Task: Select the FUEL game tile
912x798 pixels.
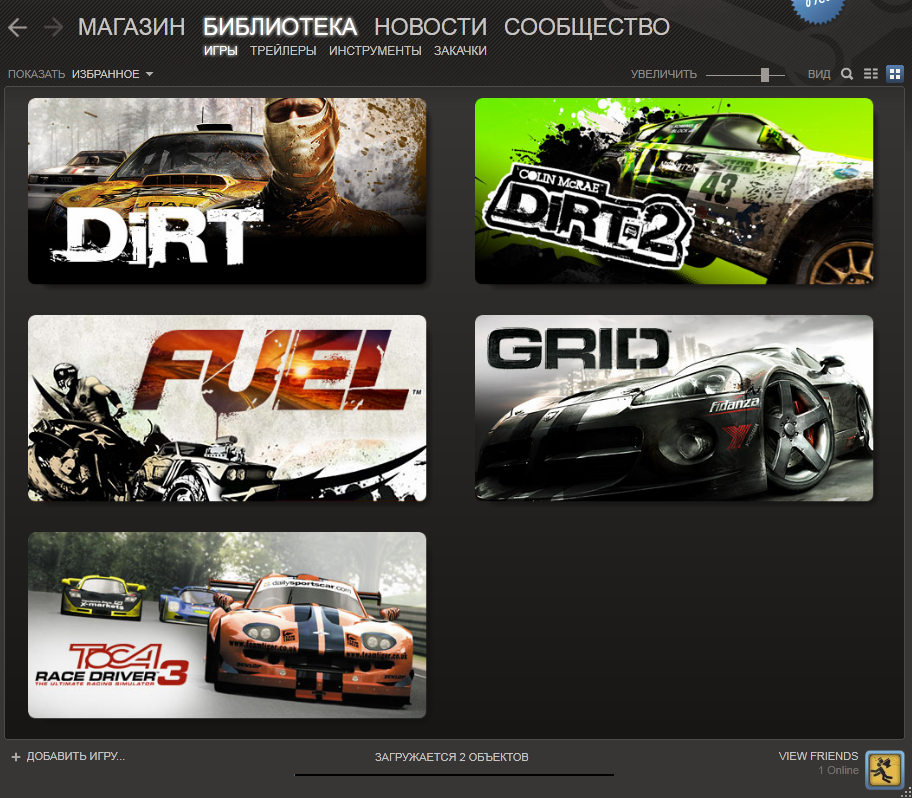Action: [x=227, y=408]
